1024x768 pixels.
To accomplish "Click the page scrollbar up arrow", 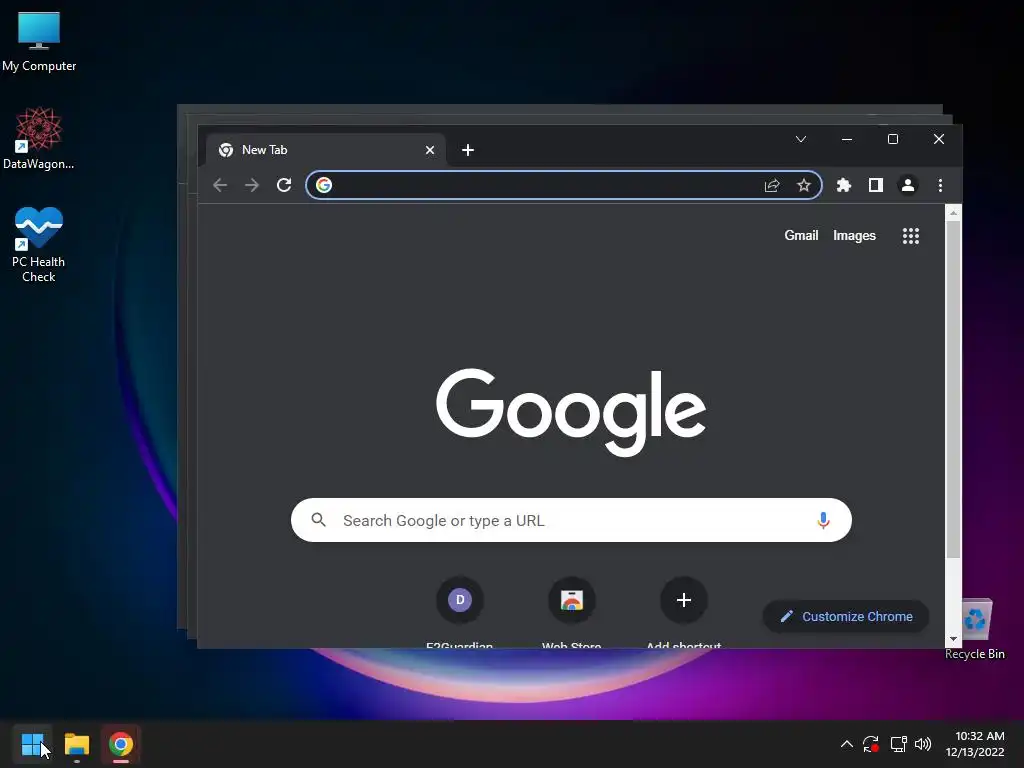I will pos(953,213).
